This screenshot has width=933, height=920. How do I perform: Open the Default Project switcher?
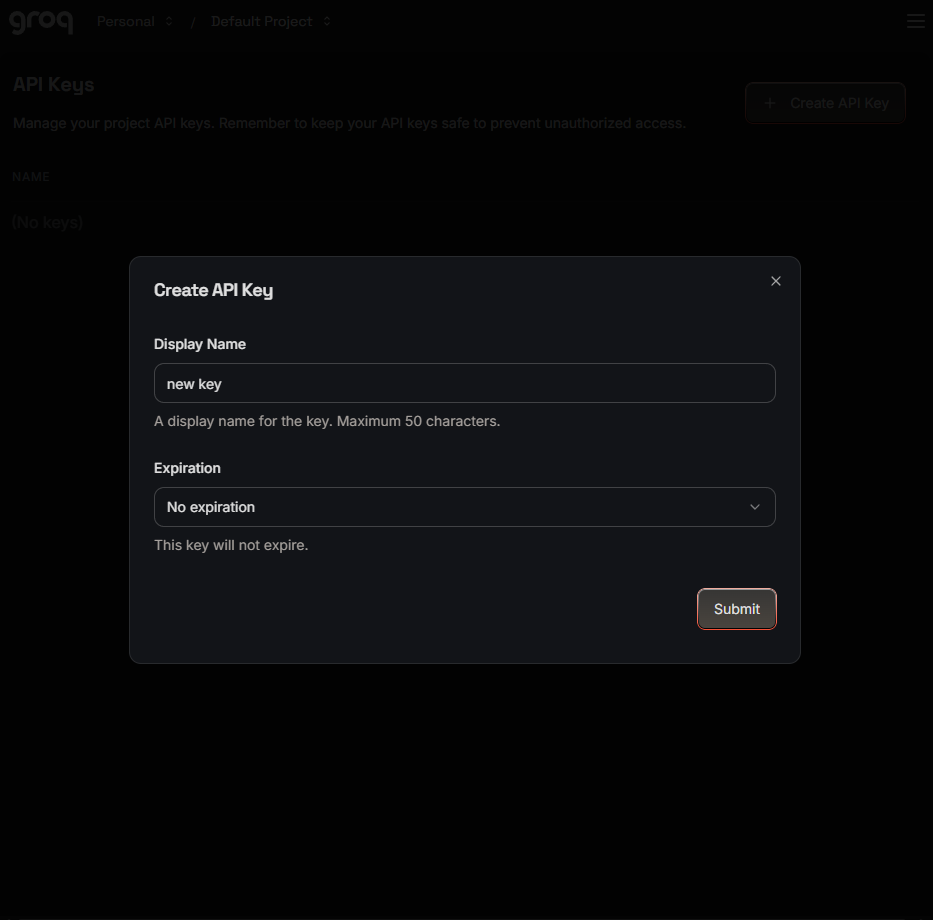pos(271,21)
